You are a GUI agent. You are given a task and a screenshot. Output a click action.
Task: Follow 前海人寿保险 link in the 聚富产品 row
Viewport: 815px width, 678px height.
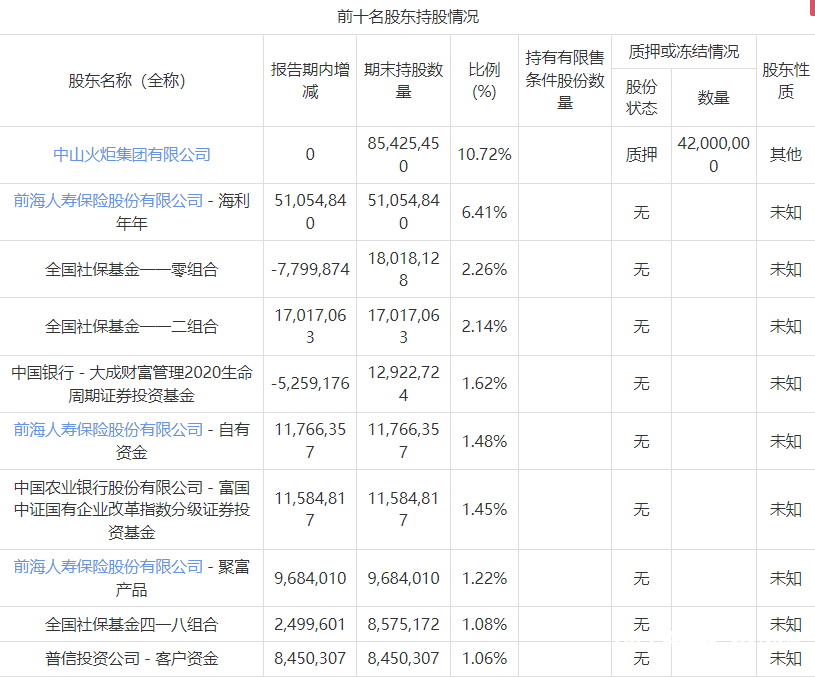[108, 567]
